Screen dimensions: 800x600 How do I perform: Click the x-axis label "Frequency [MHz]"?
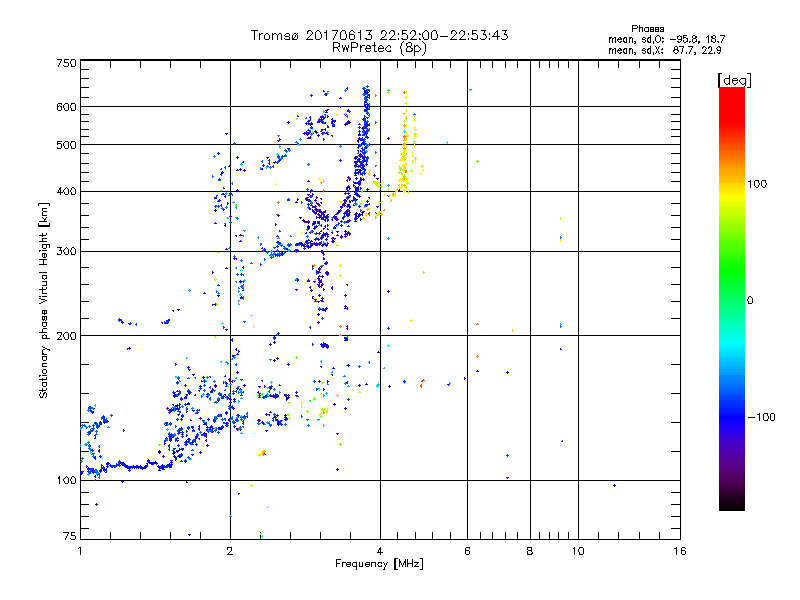379,564
